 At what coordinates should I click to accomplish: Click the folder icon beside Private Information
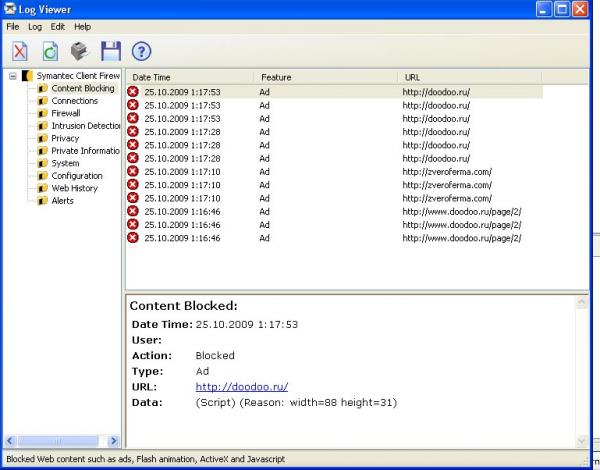pyautogui.click(x=42, y=151)
